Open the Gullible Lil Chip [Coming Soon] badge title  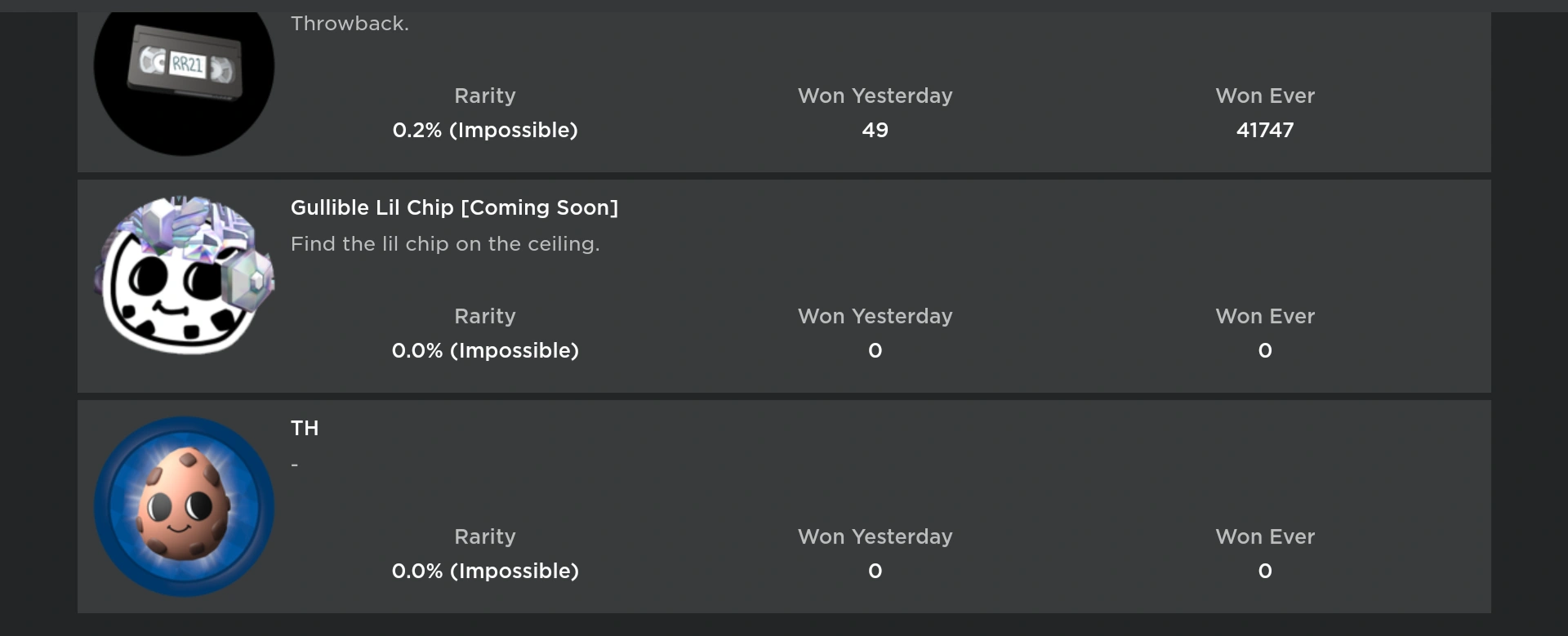pyautogui.click(x=454, y=207)
